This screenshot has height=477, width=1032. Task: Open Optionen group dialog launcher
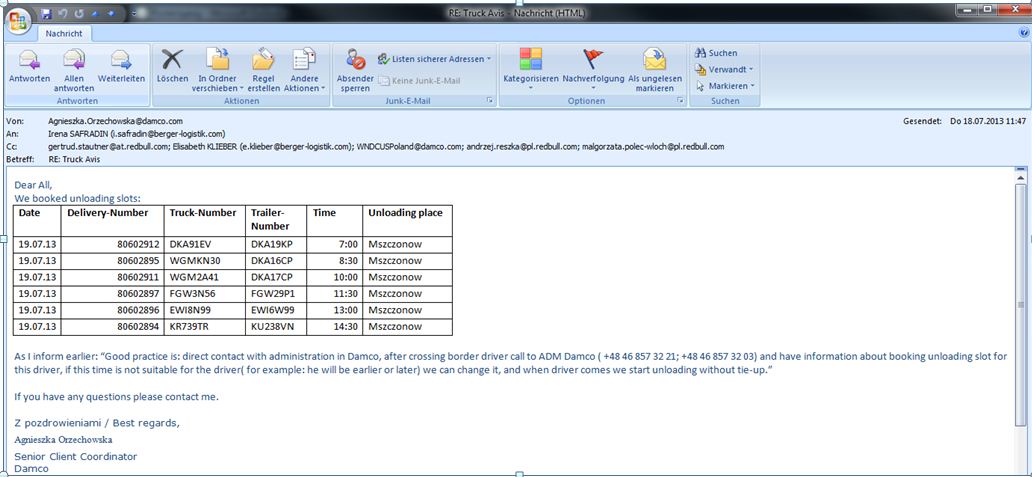(x=681, y=101)
